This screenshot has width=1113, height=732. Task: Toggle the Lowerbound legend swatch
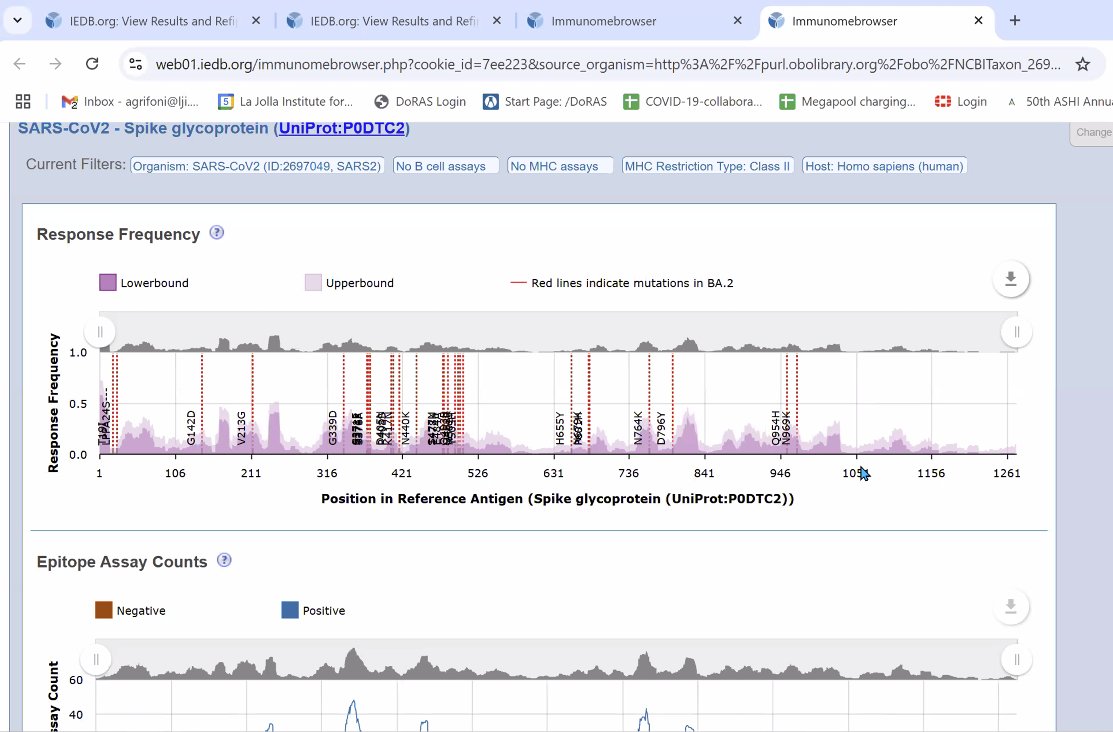click(108, 283)
